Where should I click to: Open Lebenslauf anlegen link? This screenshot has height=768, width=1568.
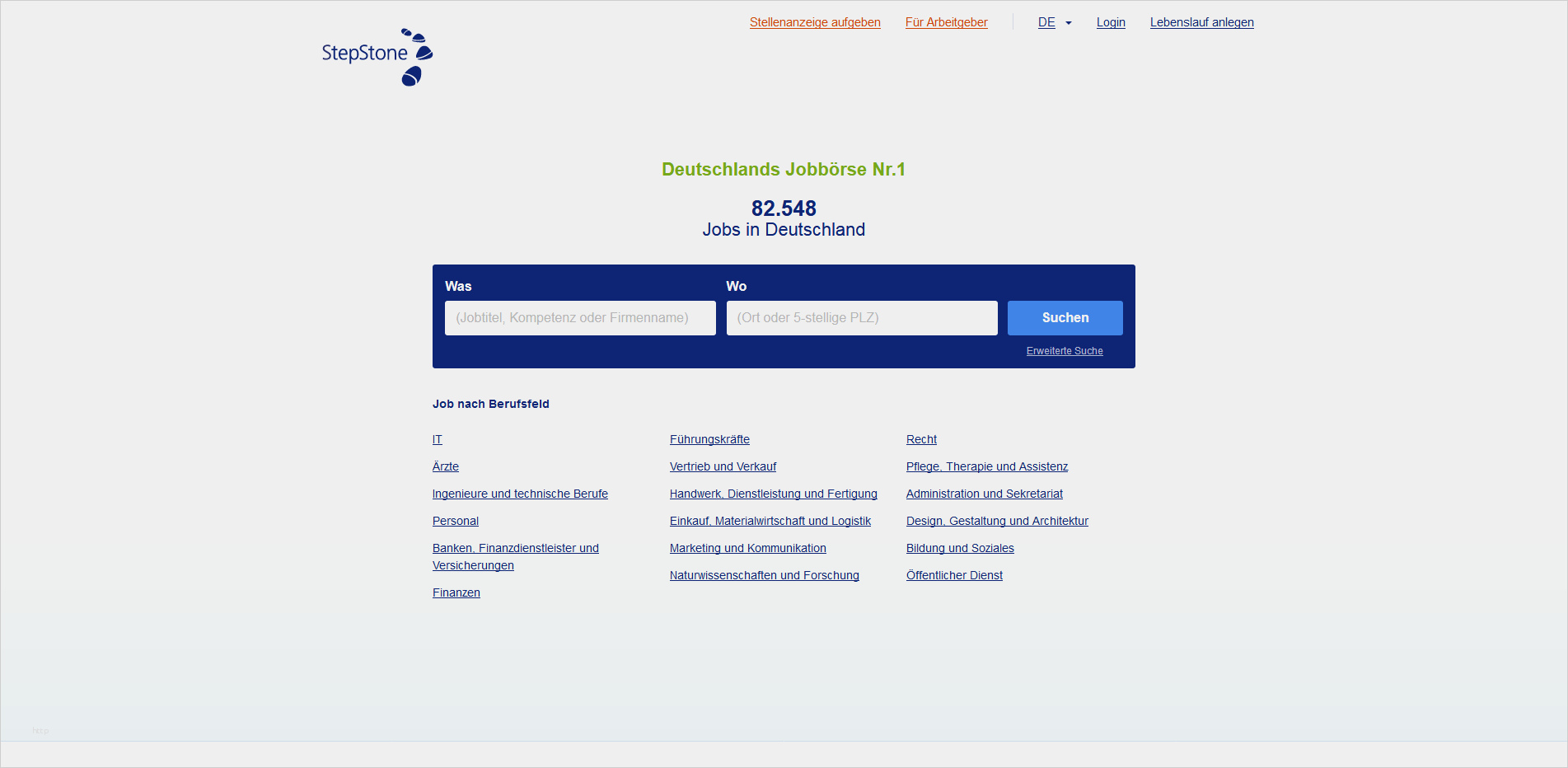click(1202, 22)
